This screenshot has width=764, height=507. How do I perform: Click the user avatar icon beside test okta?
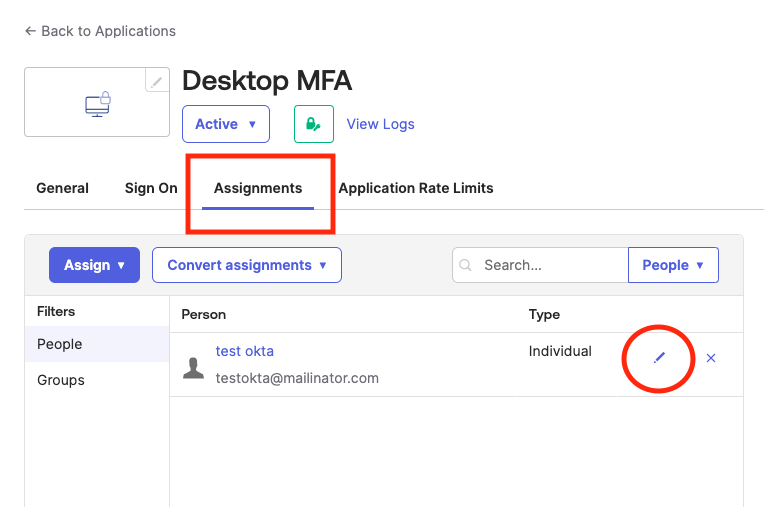click(194, 367)
